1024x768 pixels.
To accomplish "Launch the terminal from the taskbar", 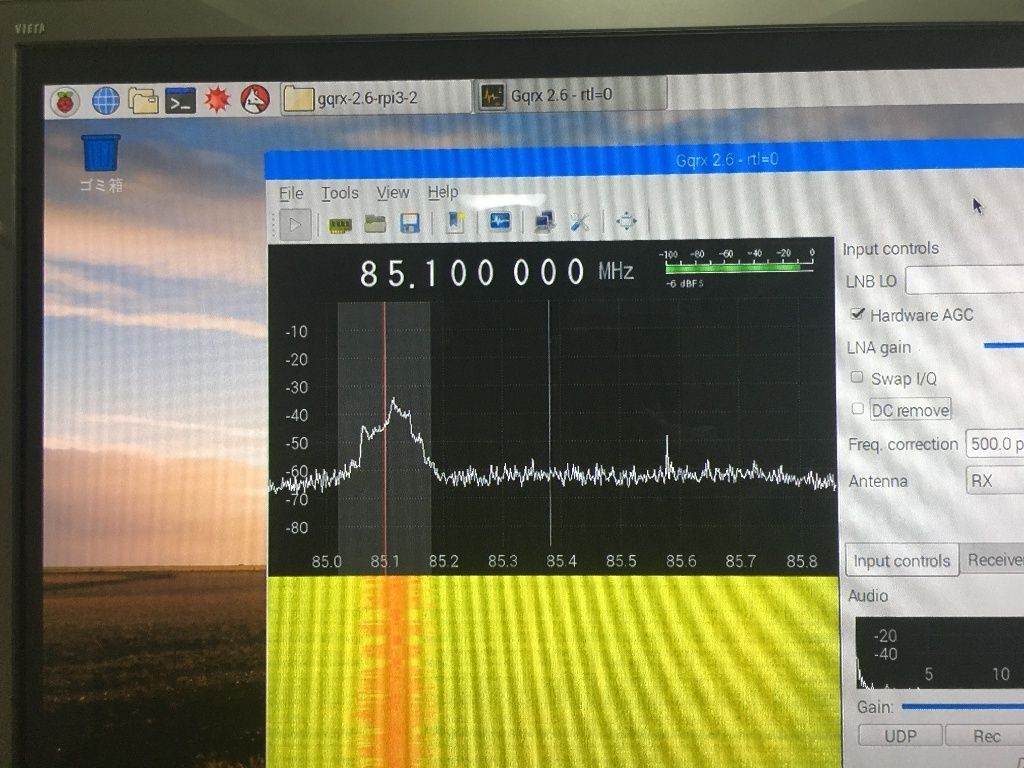I will (x=180, y=101).
